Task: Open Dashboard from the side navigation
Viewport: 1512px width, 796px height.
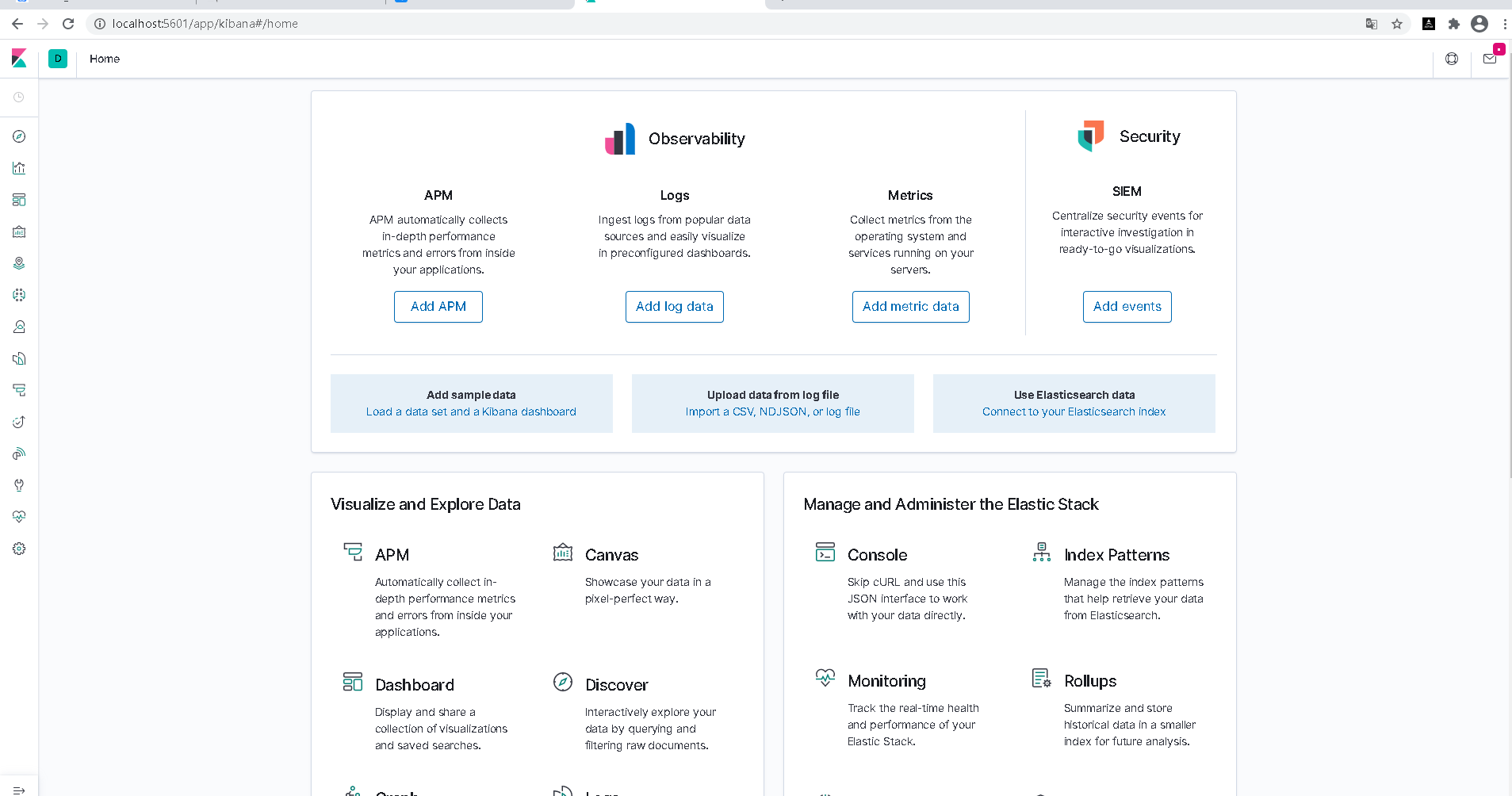Action: pyautogui.click(x=19, y=200)
